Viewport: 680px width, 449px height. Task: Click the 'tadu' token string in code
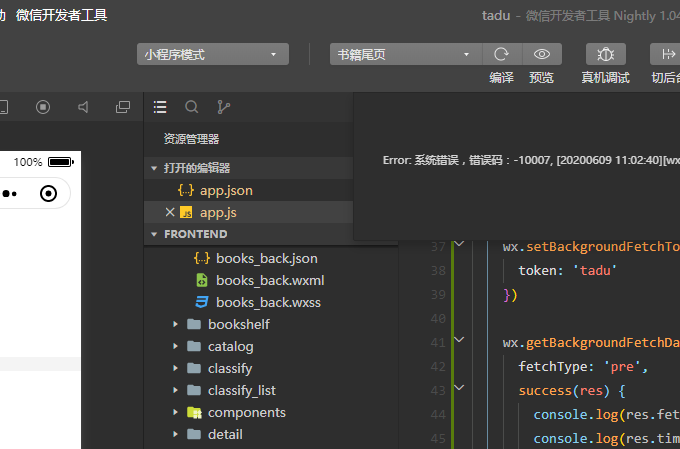(x=595, y=271)
